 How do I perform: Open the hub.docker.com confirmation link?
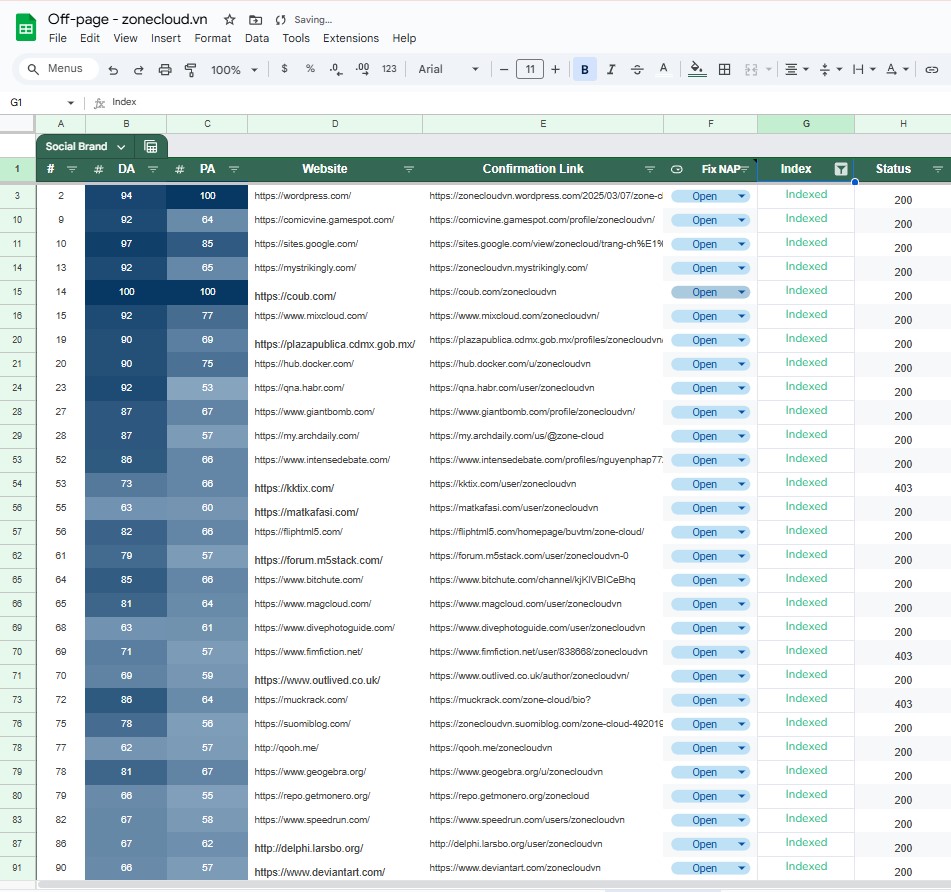[x=510, y=364]
